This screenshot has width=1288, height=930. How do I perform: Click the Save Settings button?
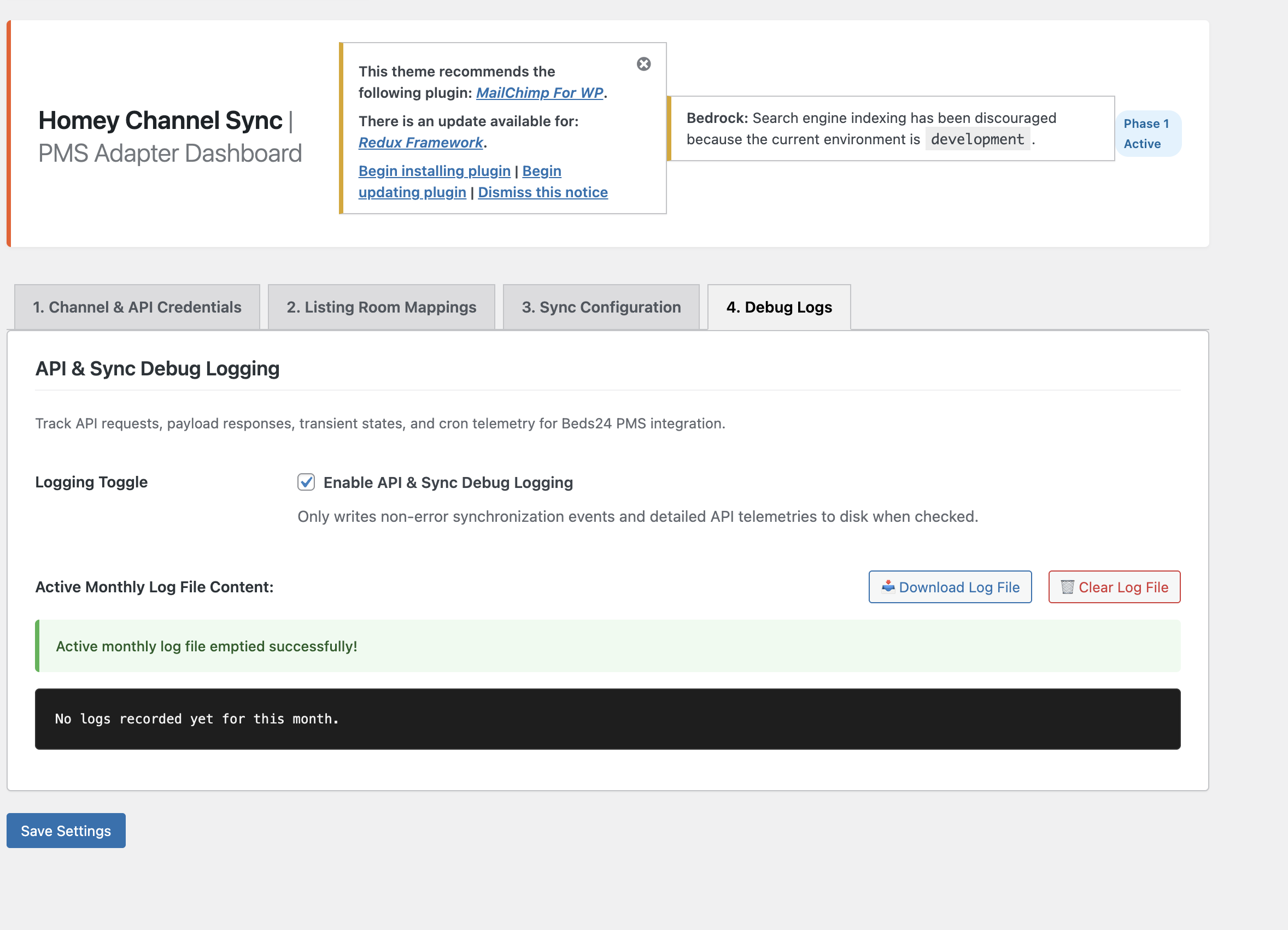click(x=66, y=831)
